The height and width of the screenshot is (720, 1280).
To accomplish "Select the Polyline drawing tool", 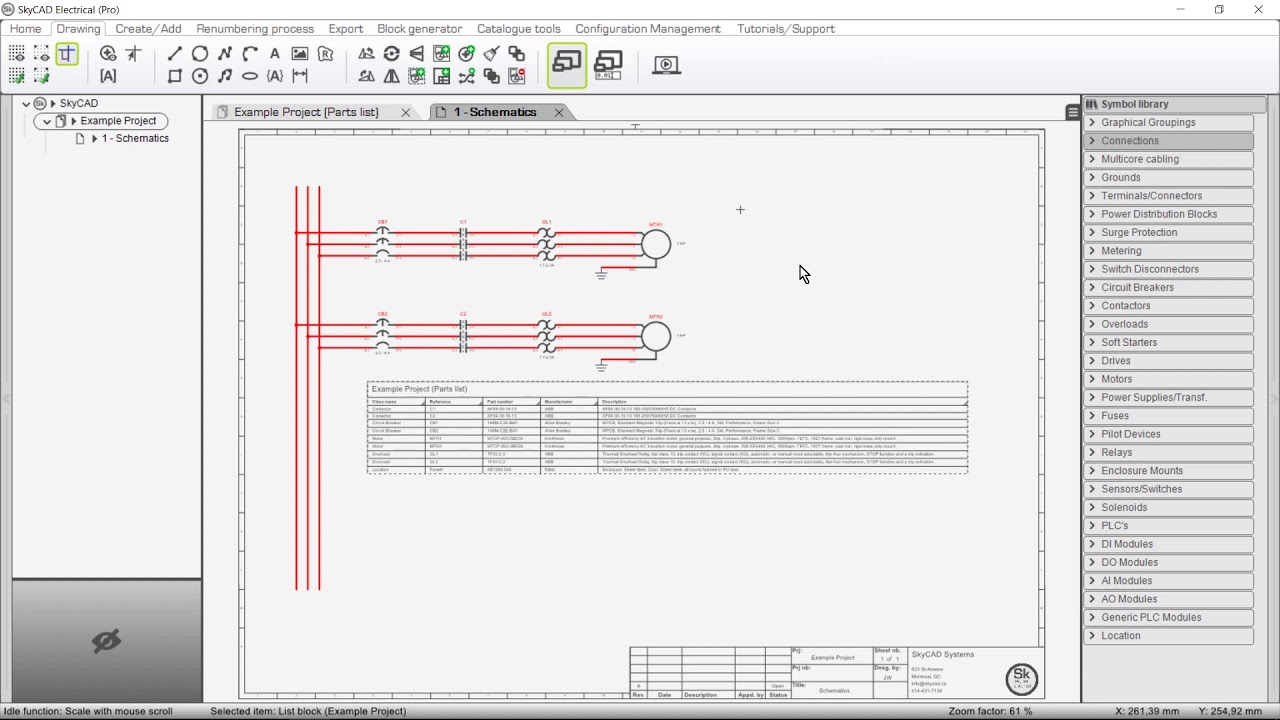I will pos(225,53).
